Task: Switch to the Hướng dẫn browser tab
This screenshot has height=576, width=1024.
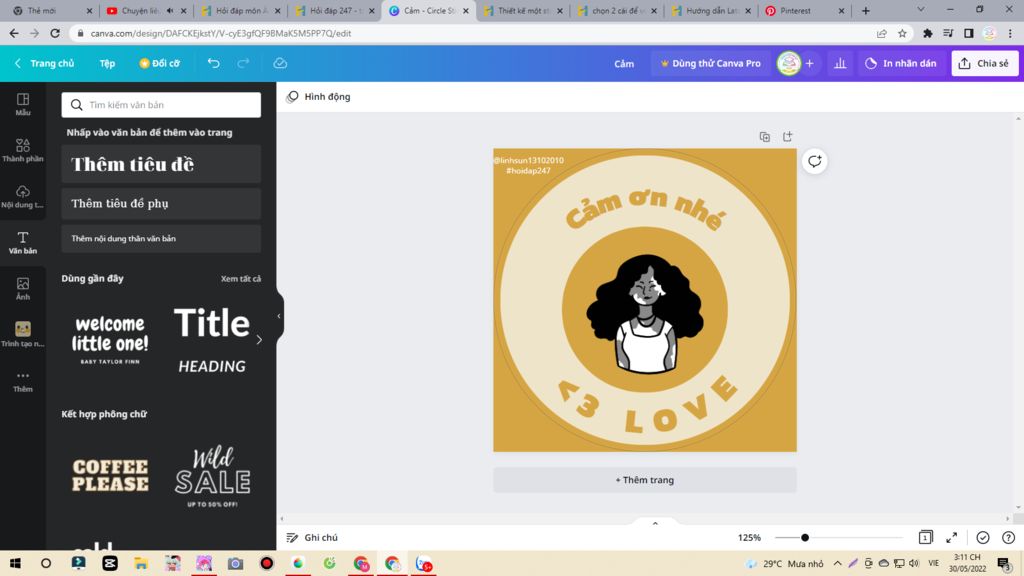Action: (709, 10)
